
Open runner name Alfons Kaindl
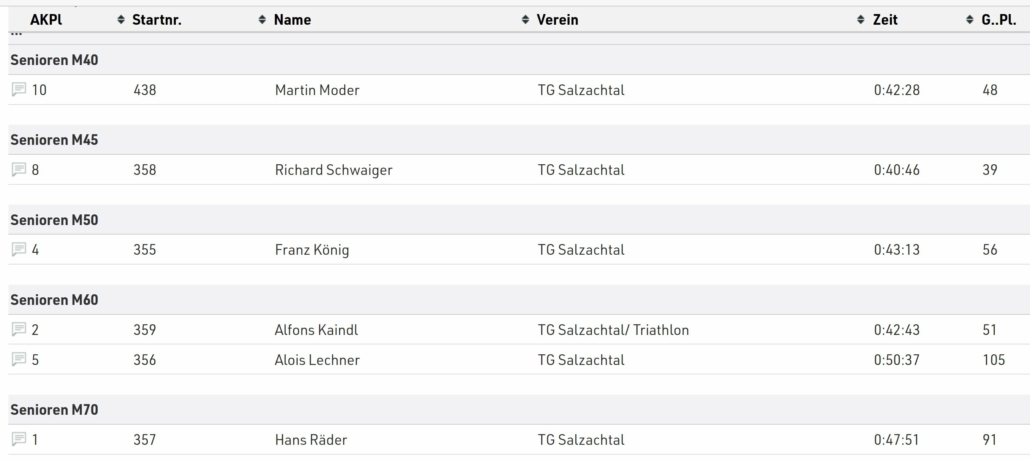(317, 330)
